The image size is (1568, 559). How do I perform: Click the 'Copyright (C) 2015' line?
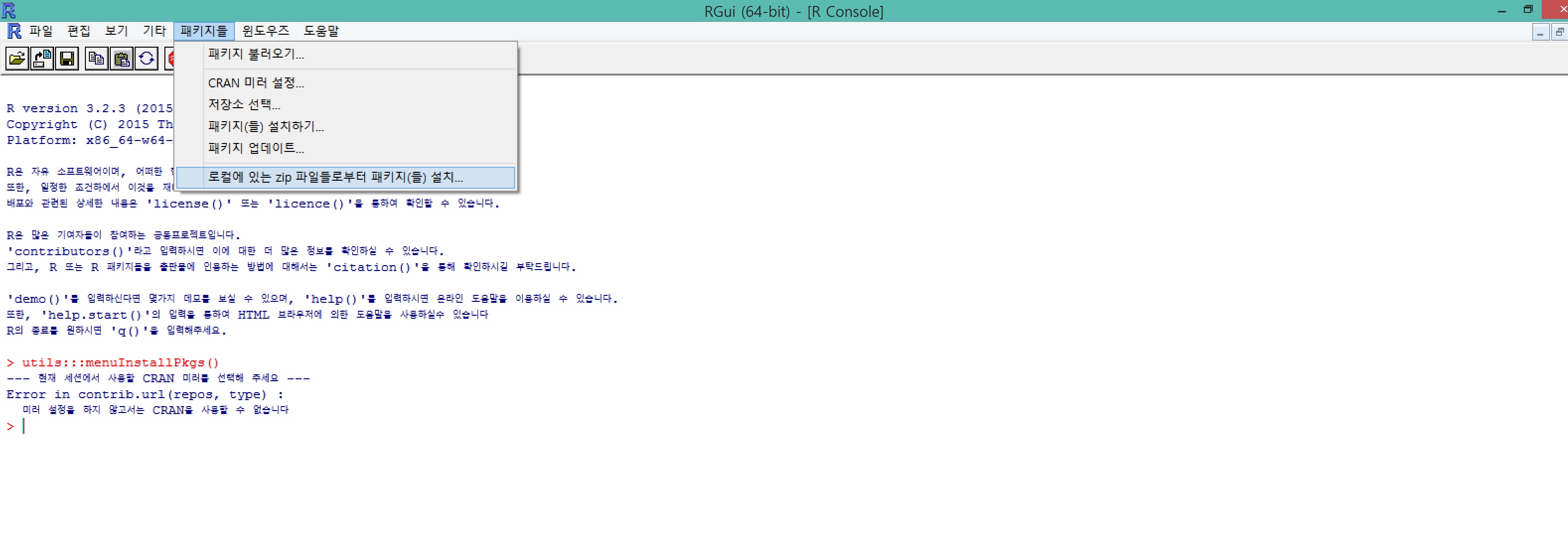tap(90, 124)
